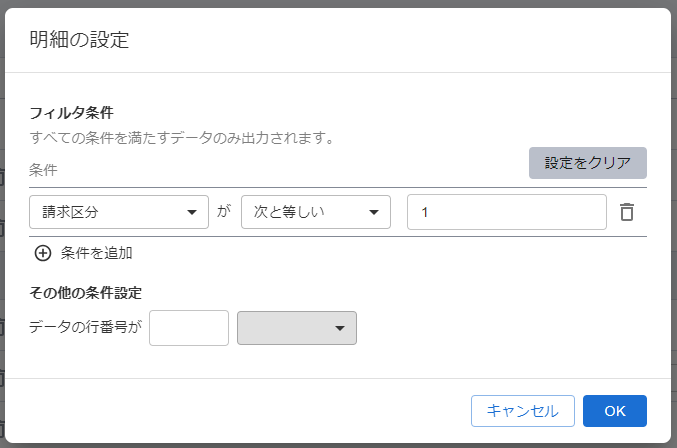Expand using the 次と等しい dropdown arrow
677x448 pixels.
click(374, 212)
